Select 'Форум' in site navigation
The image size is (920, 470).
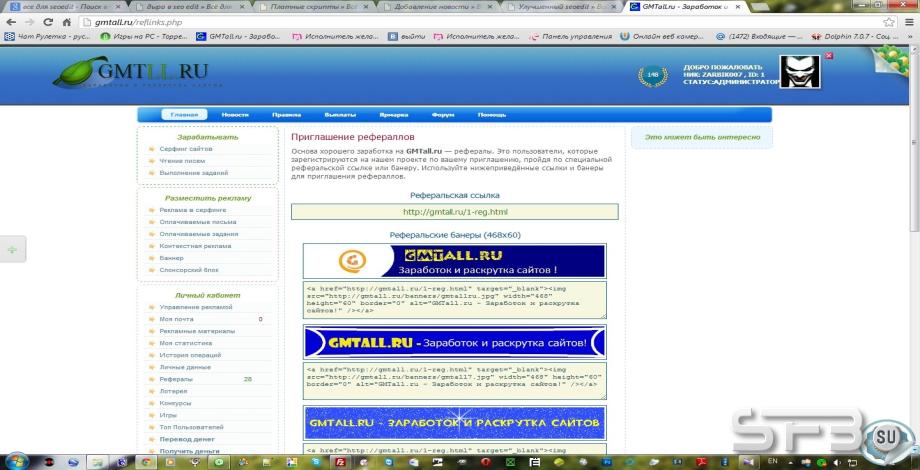tap(443, 115)
